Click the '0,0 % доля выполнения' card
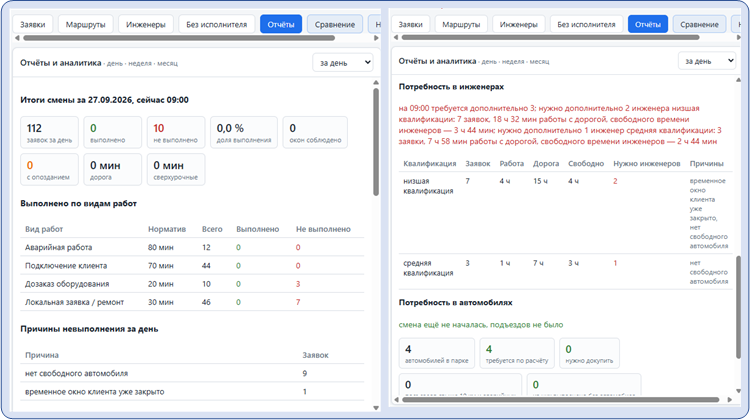 coord(244,132)
